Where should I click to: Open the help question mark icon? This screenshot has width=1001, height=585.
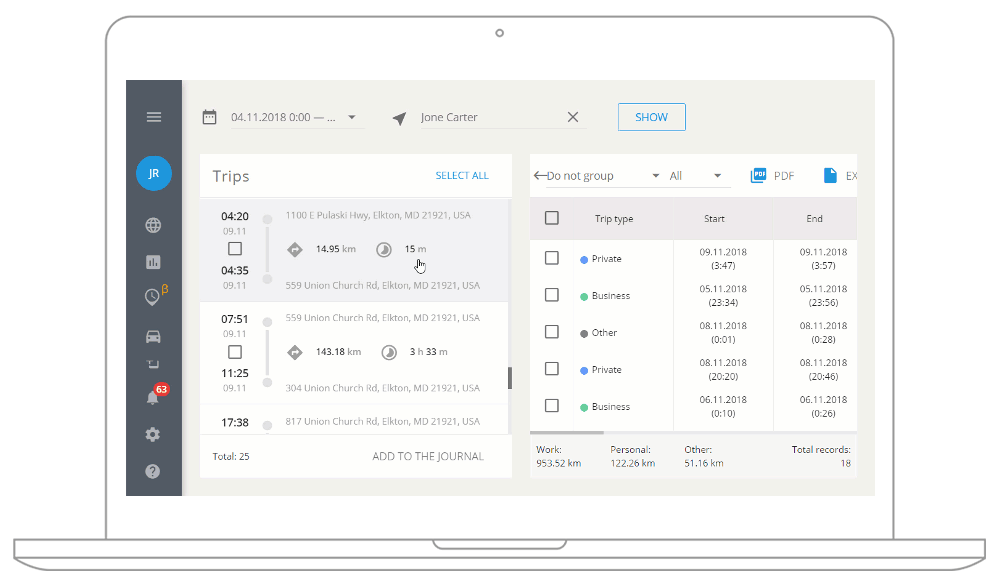(153, 471)
